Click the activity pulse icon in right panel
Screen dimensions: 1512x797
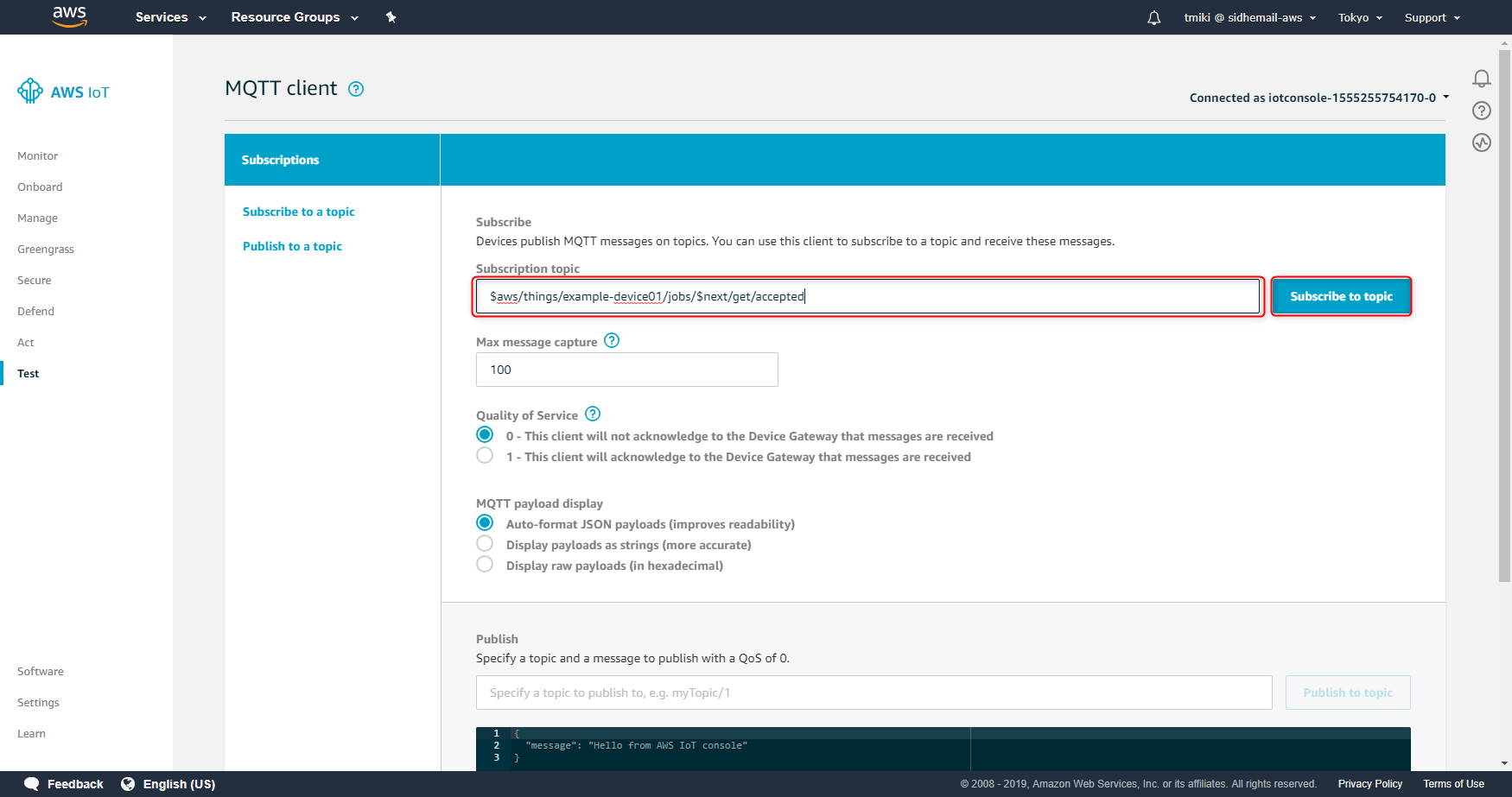(x=1482, y=142)
